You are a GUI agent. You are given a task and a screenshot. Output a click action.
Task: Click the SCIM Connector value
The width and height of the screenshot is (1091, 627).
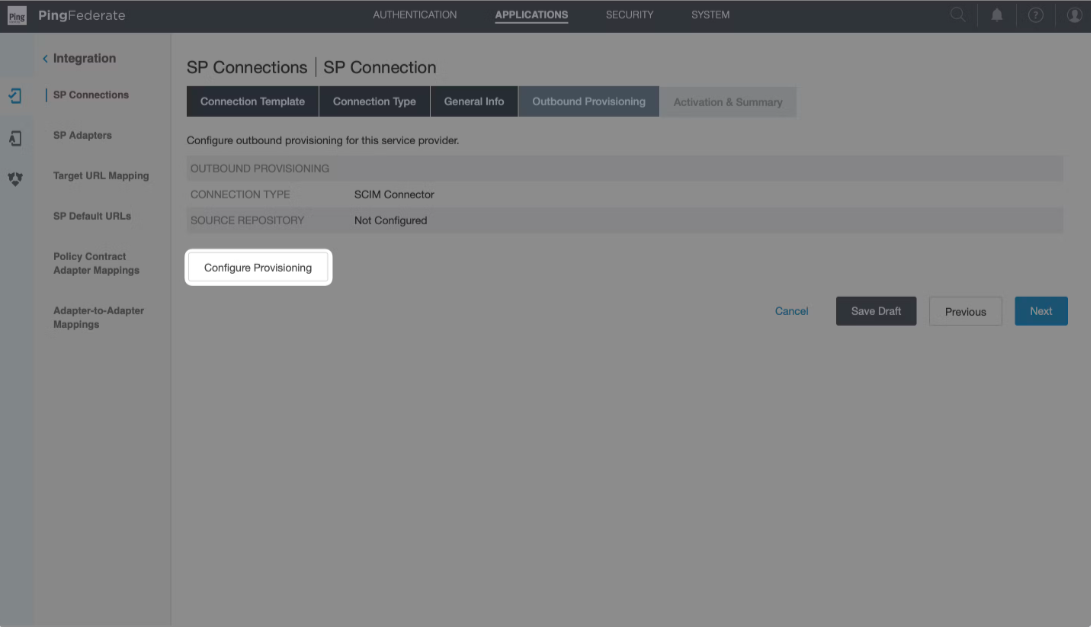click(x=394, y=194)
